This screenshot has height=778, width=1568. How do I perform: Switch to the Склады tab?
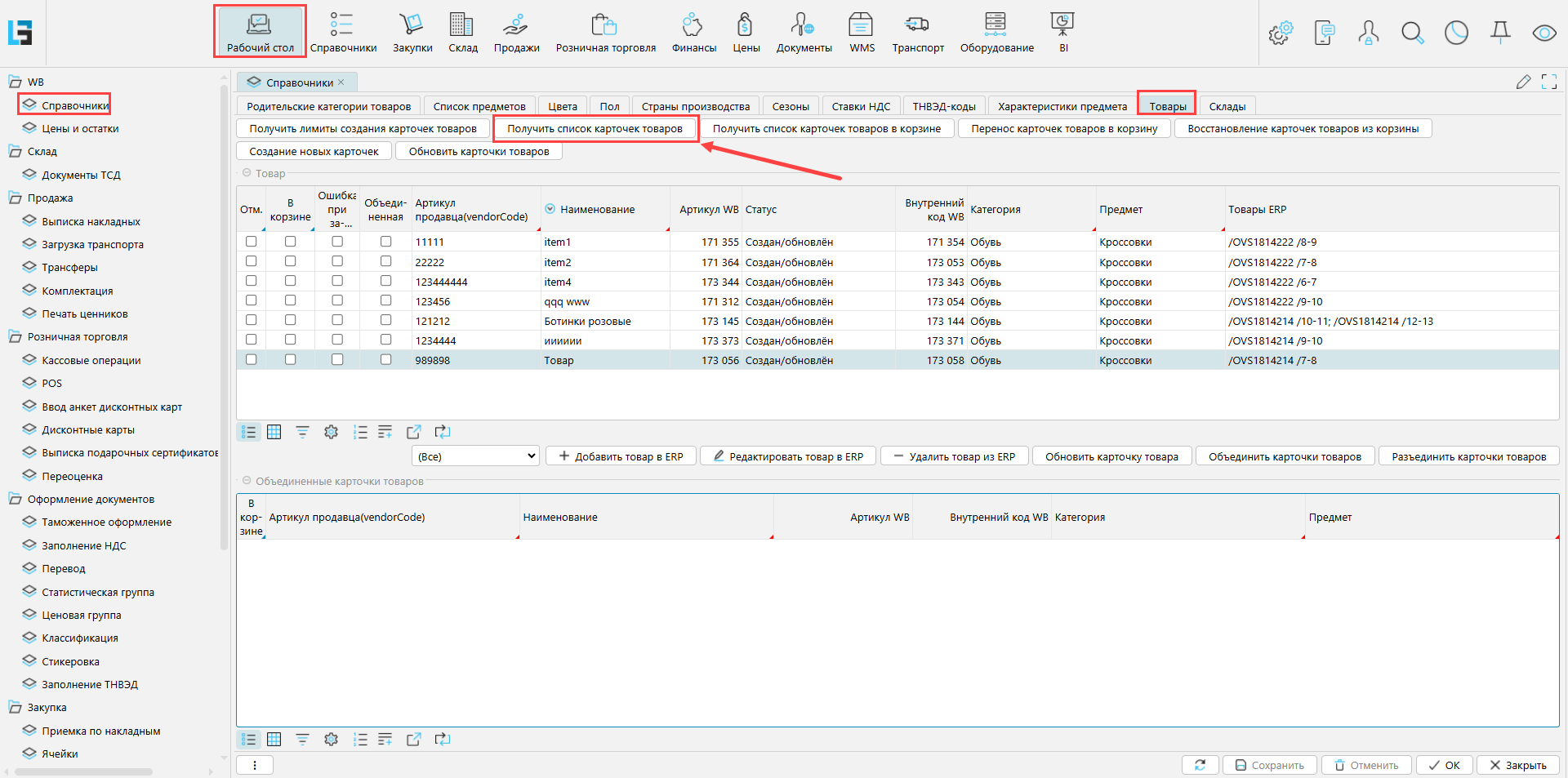[x=1227, y=106]
